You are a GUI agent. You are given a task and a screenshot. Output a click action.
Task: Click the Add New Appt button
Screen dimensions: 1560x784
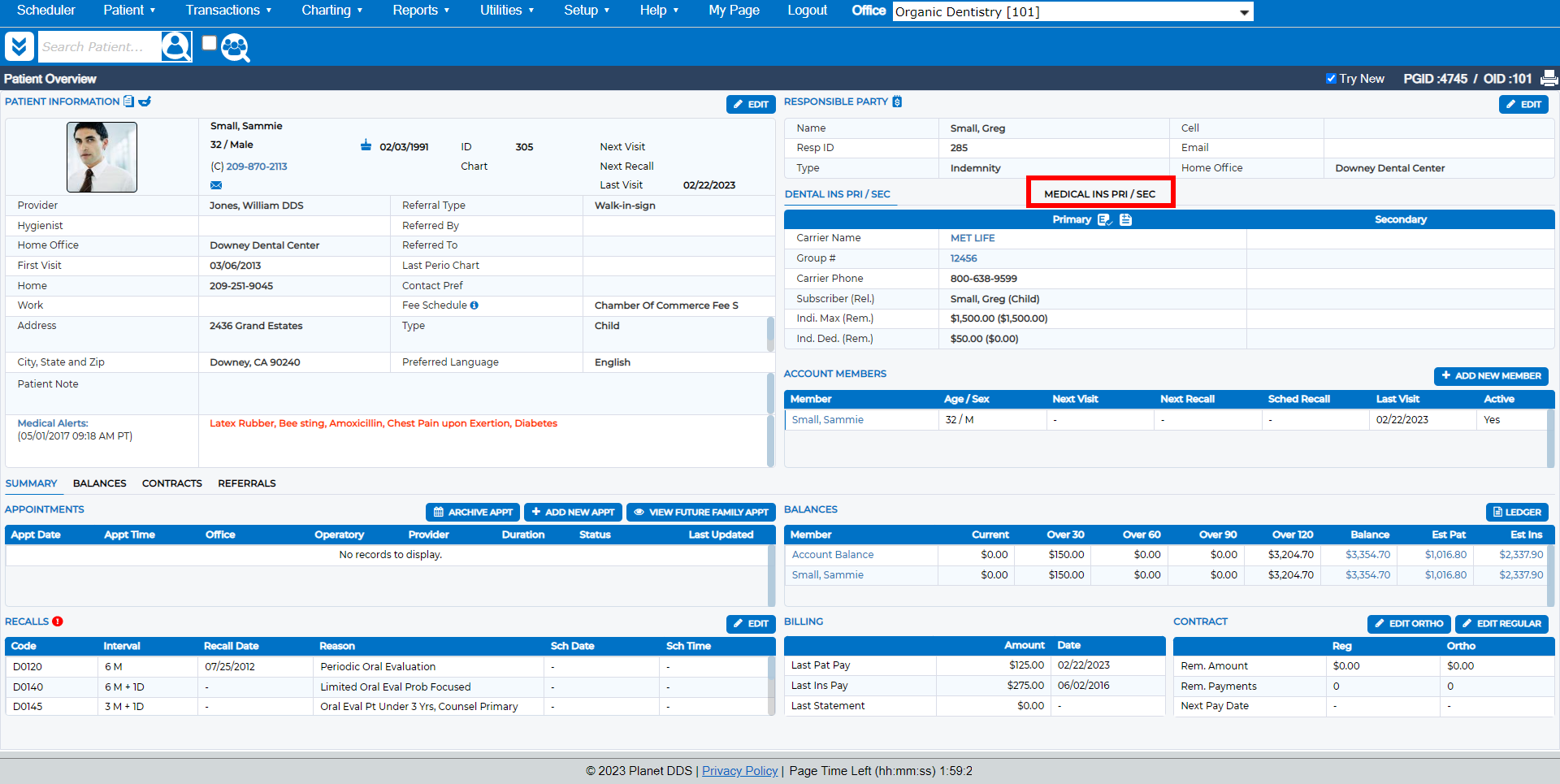573,512
